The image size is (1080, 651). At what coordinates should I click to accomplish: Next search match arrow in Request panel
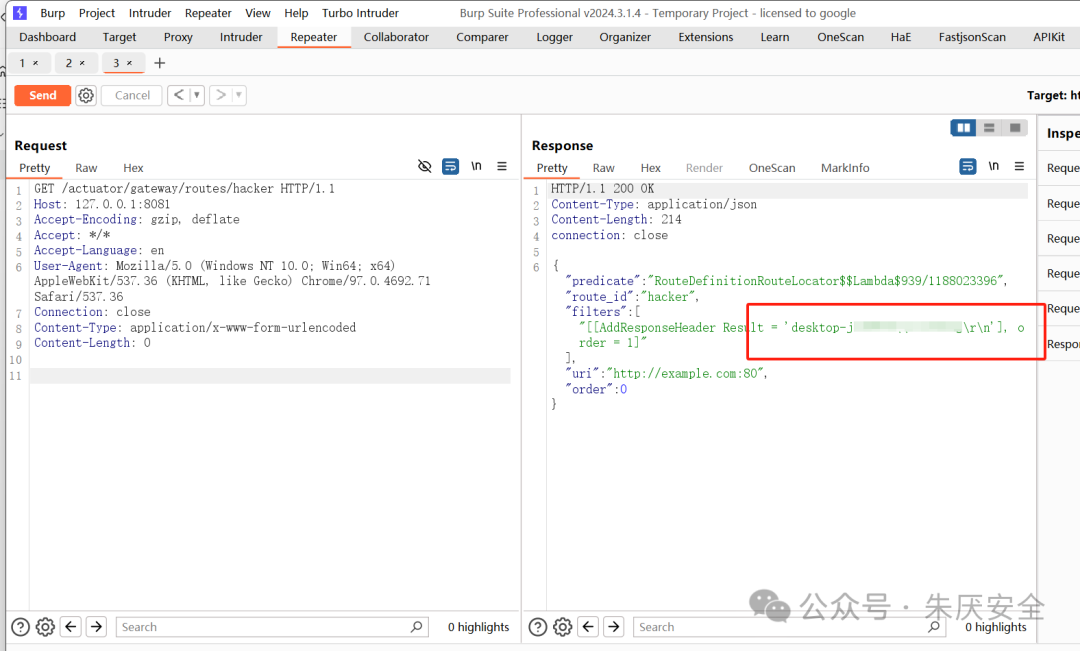[x=96, y=626]
